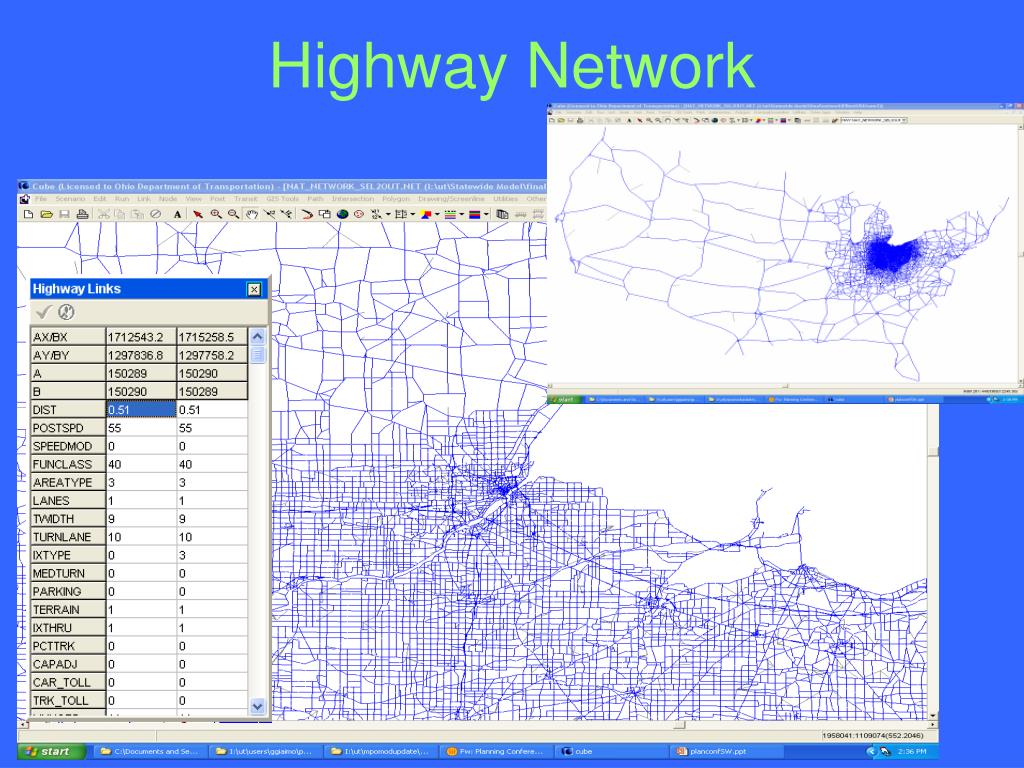Open the Link menu
Viewport: 1024px width, 768px height.
click(144, 199)
